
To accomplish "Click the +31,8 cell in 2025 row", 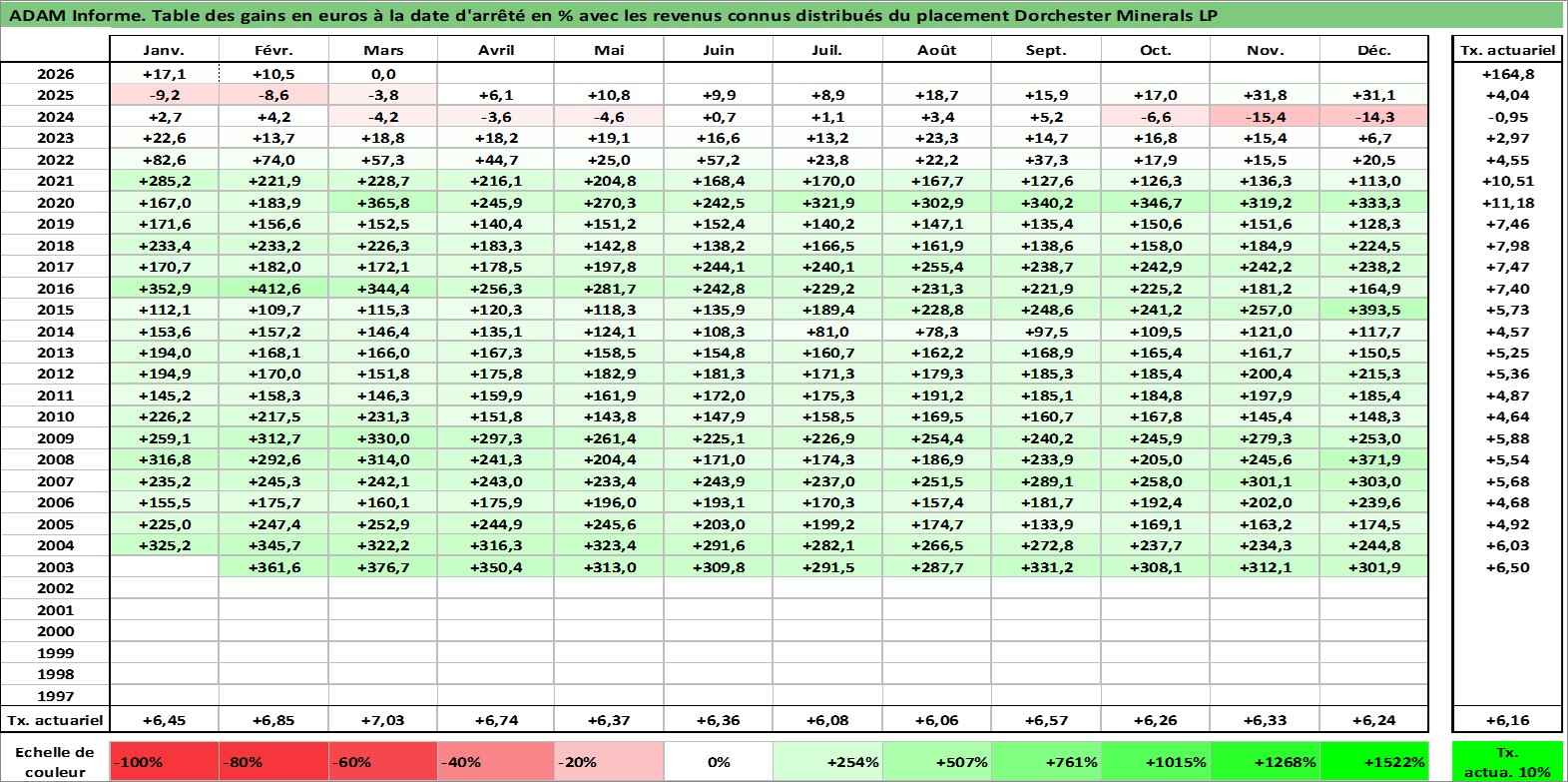I will coord(1265,95).
